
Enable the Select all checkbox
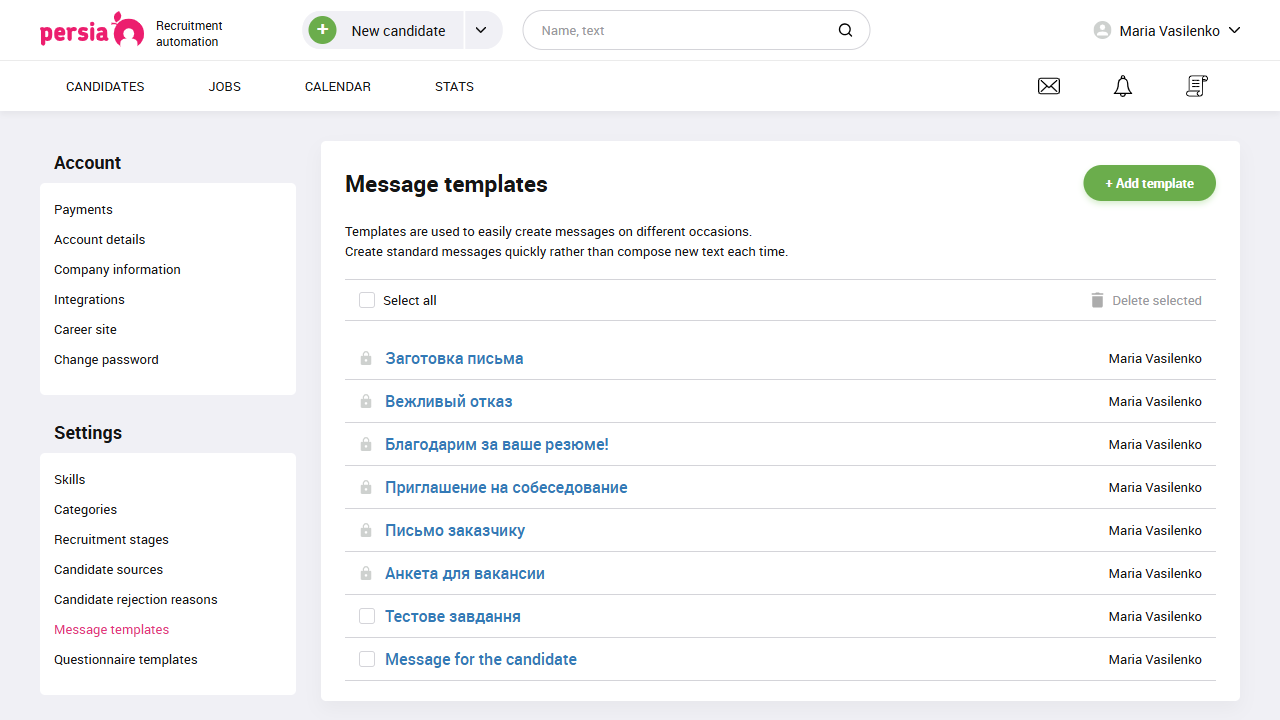point(366,300)
